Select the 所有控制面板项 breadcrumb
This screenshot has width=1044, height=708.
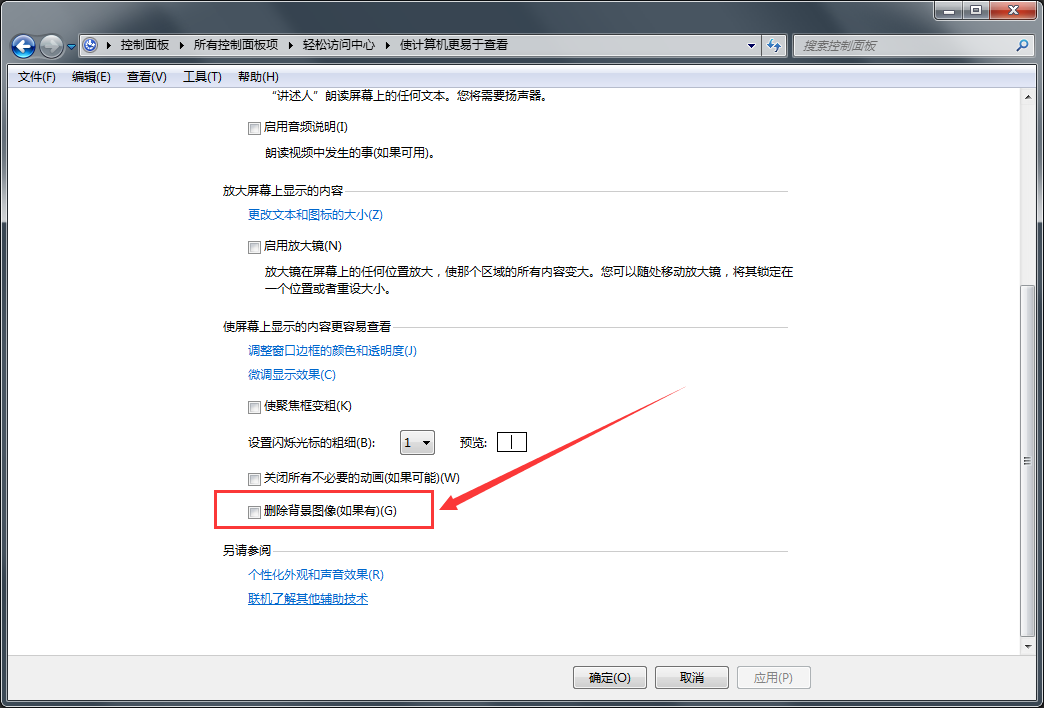236,45
